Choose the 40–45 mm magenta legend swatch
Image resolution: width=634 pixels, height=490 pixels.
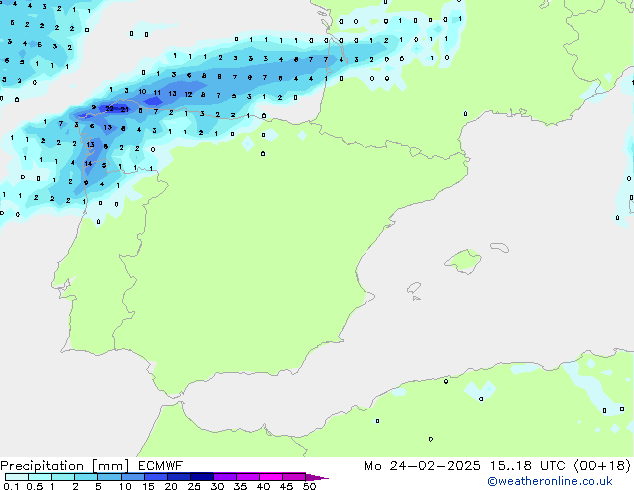tap(271, 477)
